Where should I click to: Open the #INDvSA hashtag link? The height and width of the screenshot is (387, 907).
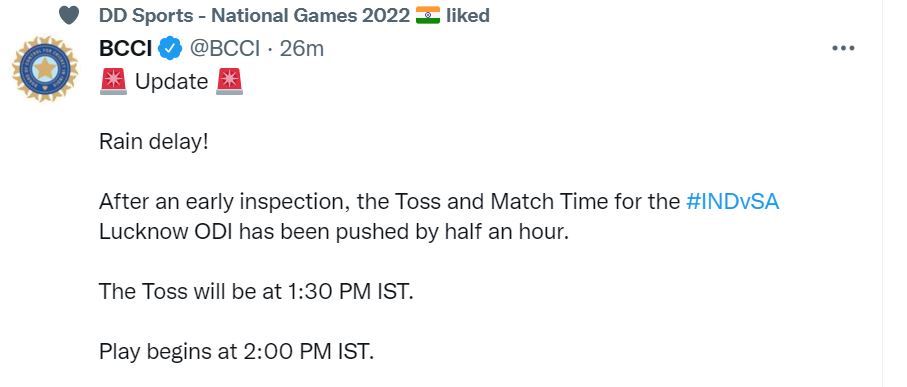tap(732, 201)
